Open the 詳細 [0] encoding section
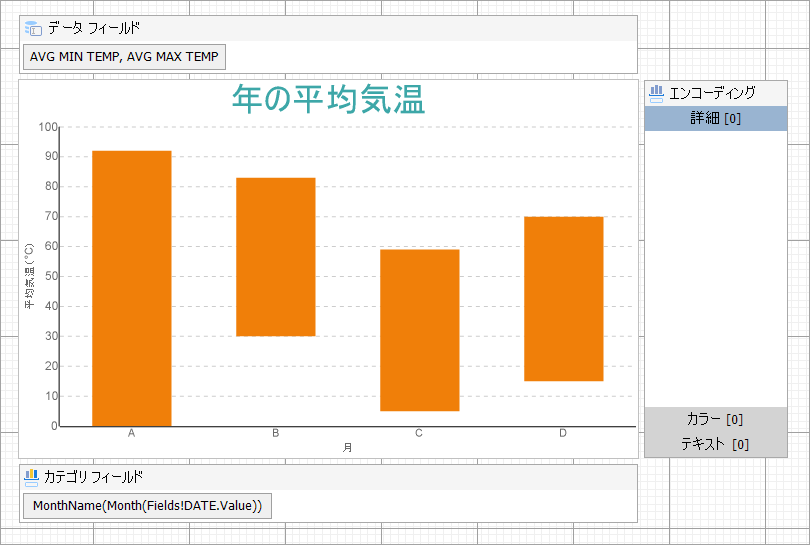Screen dimensions: 810x545 pos(715,119)
